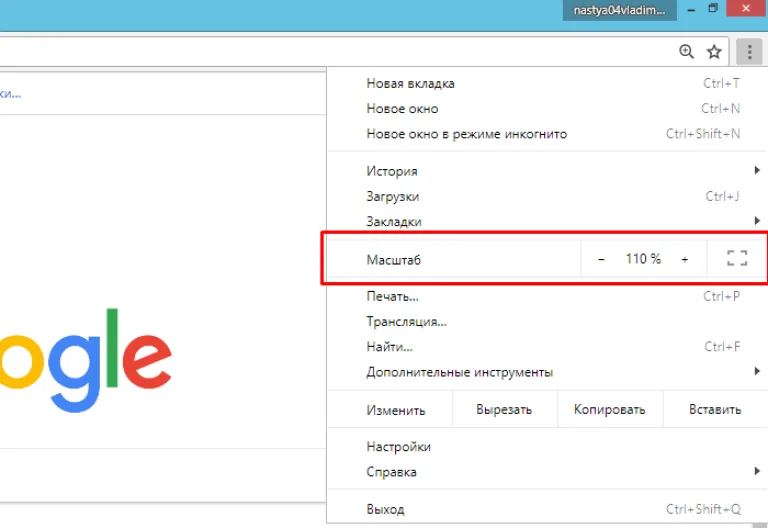Click the Изменить label
This screenshot has height=528, width=768.
click(396, 410)
